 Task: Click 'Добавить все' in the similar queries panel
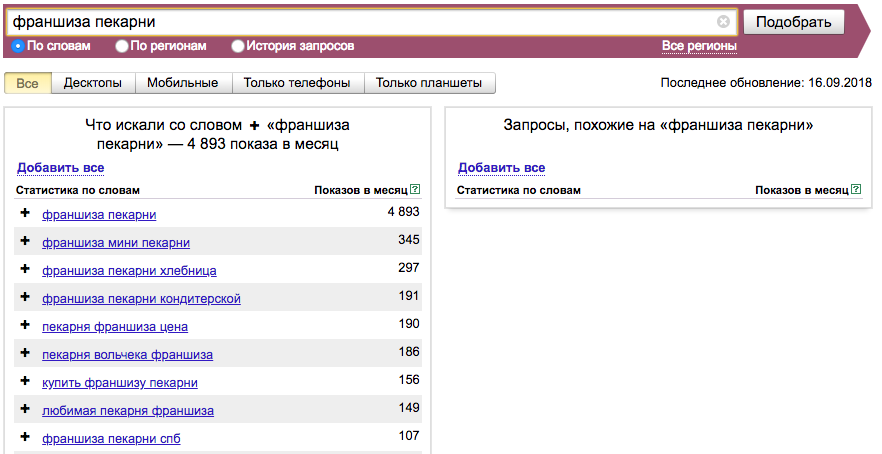coord(502,168)
